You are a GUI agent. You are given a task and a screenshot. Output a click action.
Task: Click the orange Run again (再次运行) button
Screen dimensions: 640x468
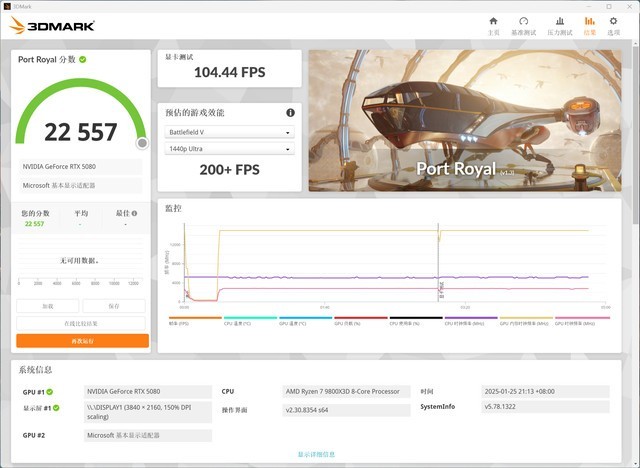(82, 341)
